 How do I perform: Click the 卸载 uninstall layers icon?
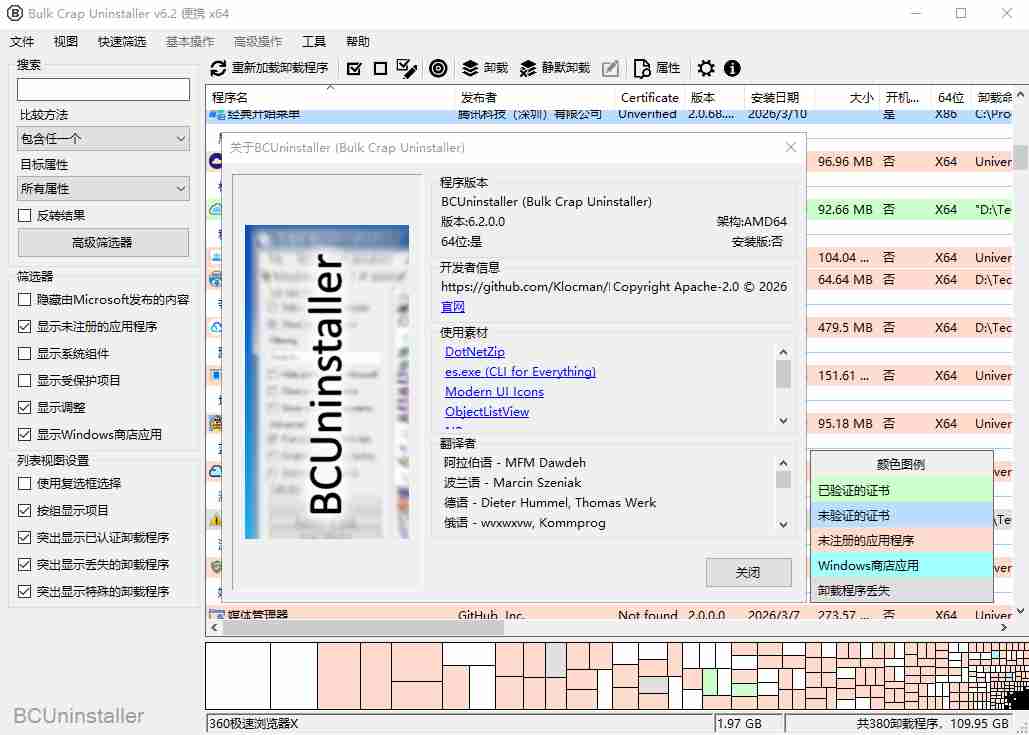470,68
